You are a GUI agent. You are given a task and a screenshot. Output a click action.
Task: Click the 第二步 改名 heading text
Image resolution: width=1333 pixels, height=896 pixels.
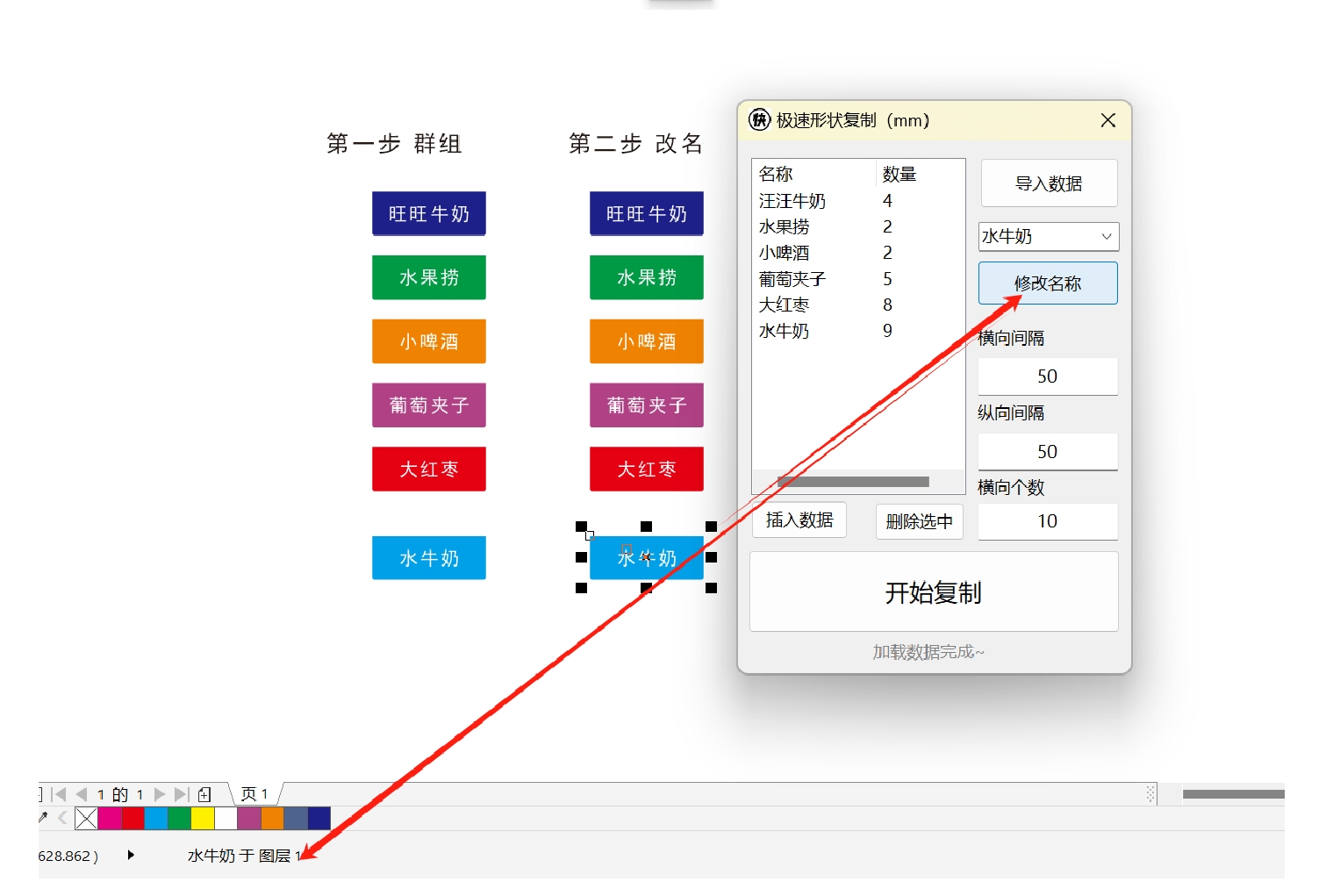tap(636, 143)
